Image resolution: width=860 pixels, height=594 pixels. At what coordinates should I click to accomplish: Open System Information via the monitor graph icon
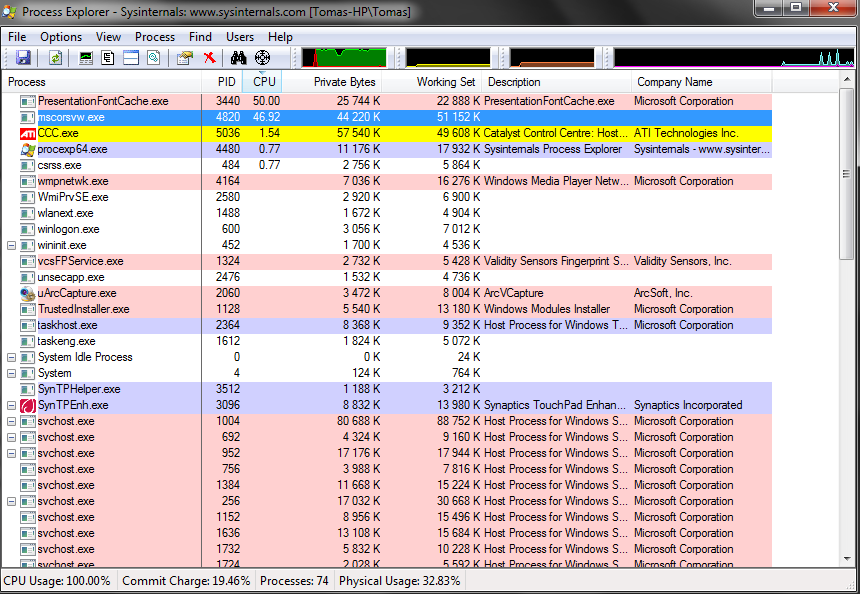(x=86, y=58)
